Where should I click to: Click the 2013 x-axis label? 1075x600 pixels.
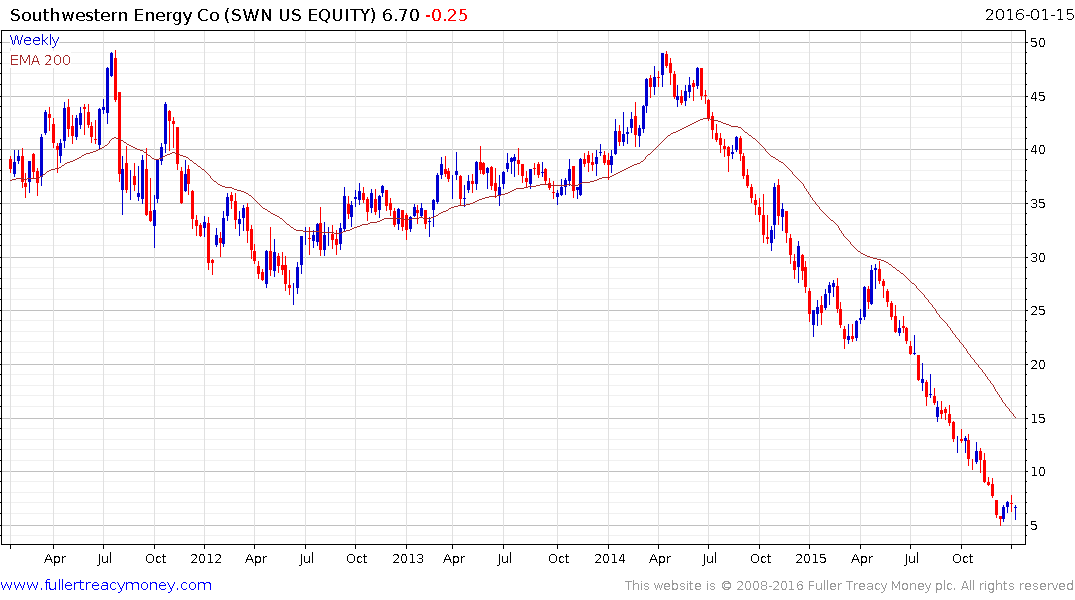(x=408, y=558)
